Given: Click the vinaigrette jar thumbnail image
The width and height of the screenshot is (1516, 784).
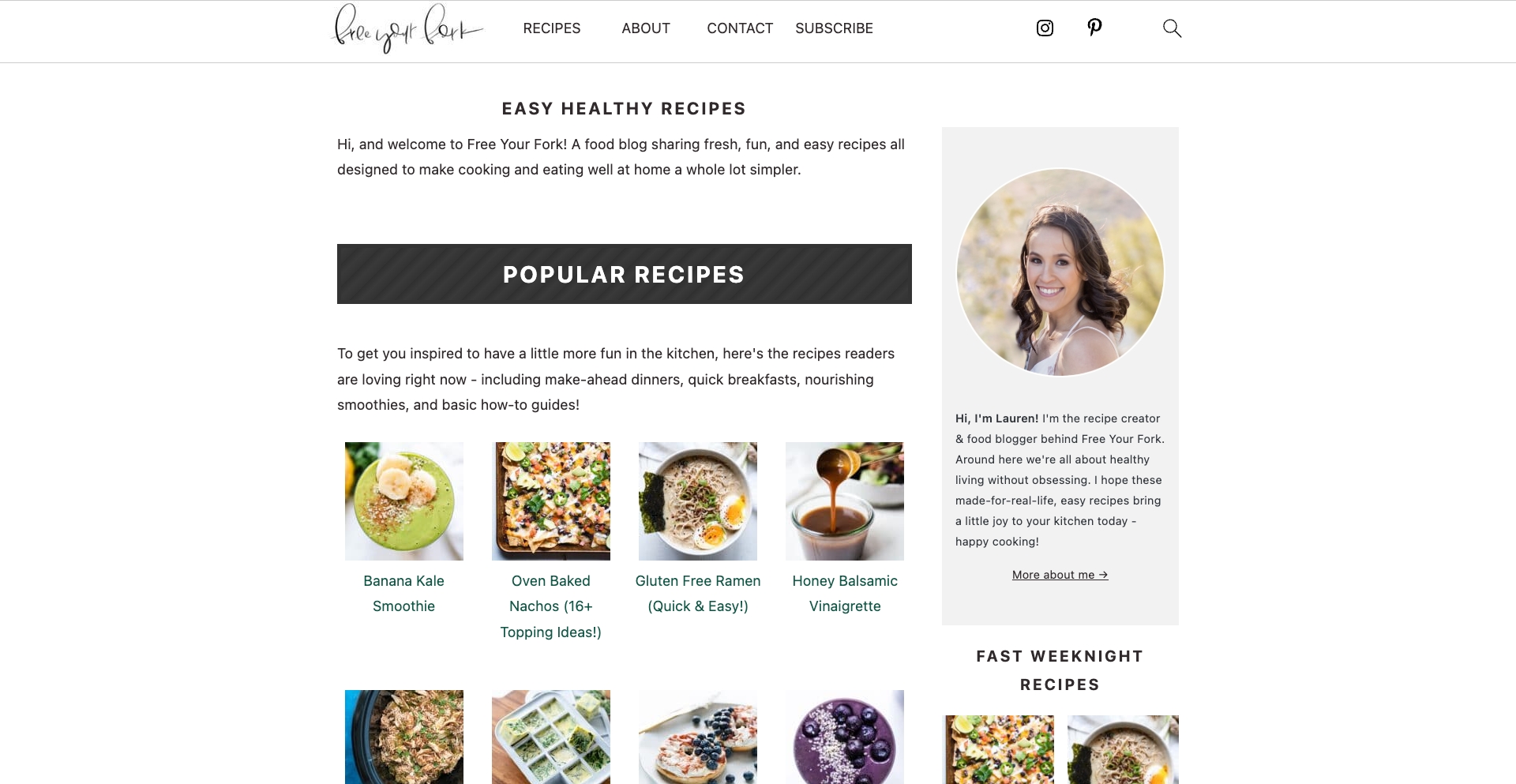Looking at the screenshot, I should click(x=845, y=501).
